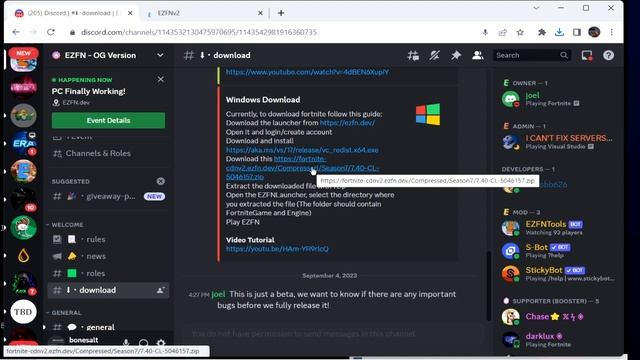This screenshot has width=640, height=360.
Task: Toggle microphone mute in user panel
Action: (x=126, y=342)
